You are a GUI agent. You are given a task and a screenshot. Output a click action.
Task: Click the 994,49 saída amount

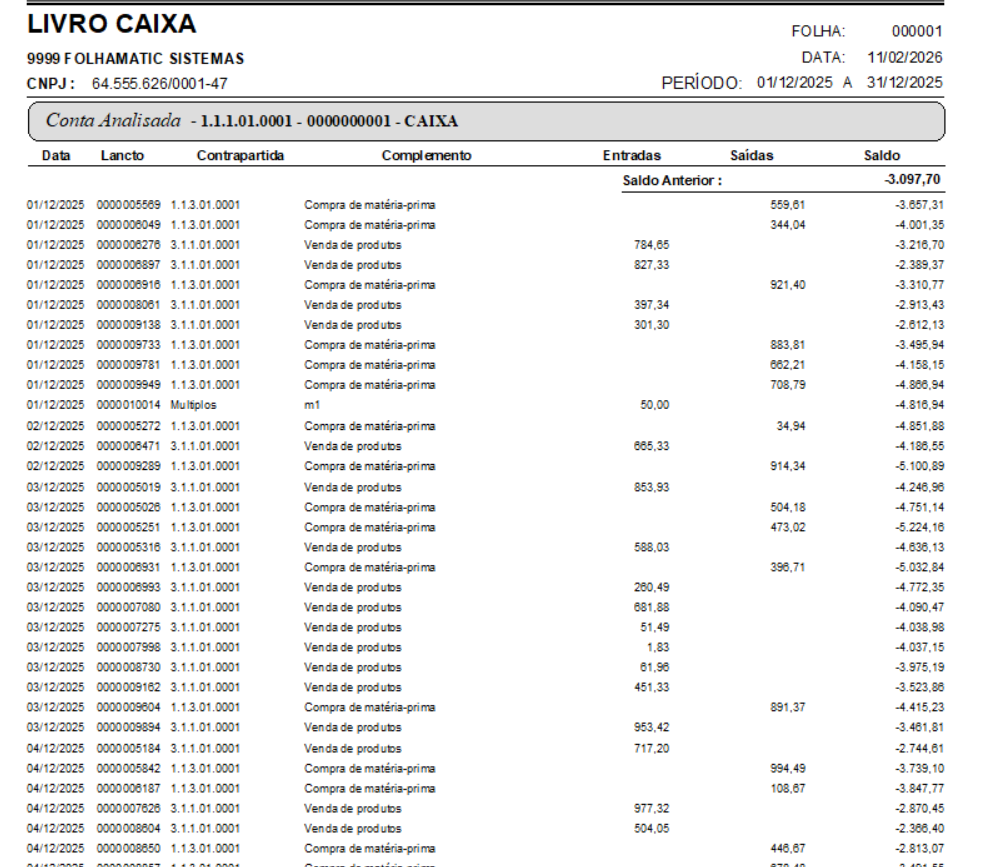pyautogui.click(x=788, y=768)
